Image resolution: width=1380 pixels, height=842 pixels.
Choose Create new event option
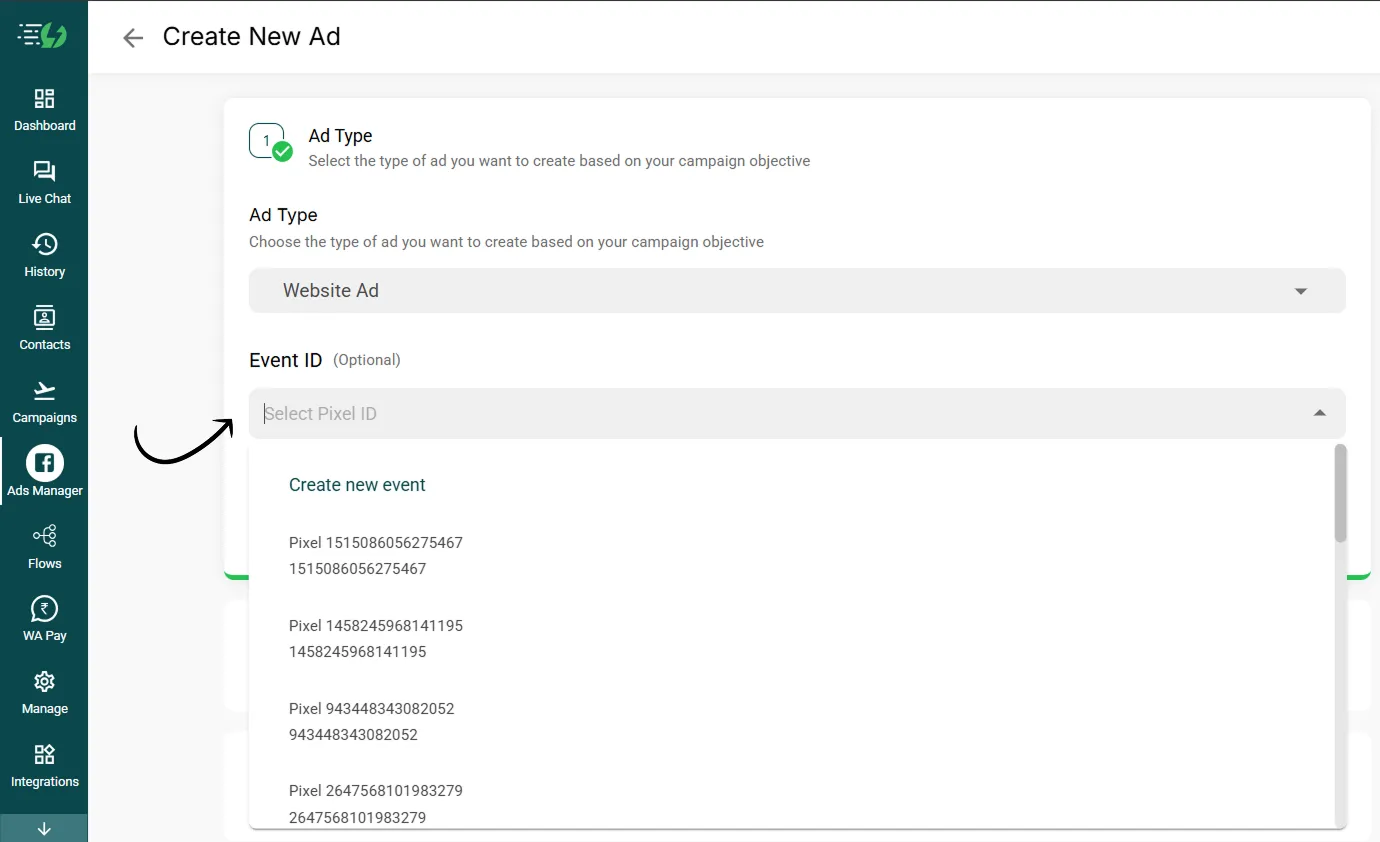(x=357, y=485)
